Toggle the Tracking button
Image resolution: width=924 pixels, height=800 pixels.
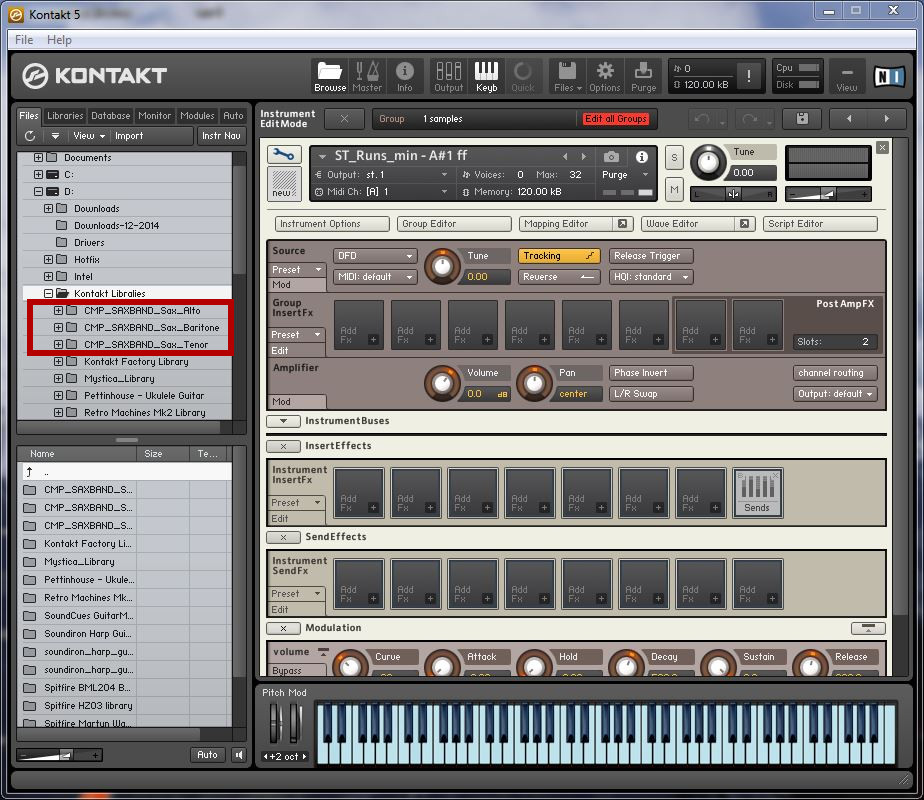pos(559,256)
